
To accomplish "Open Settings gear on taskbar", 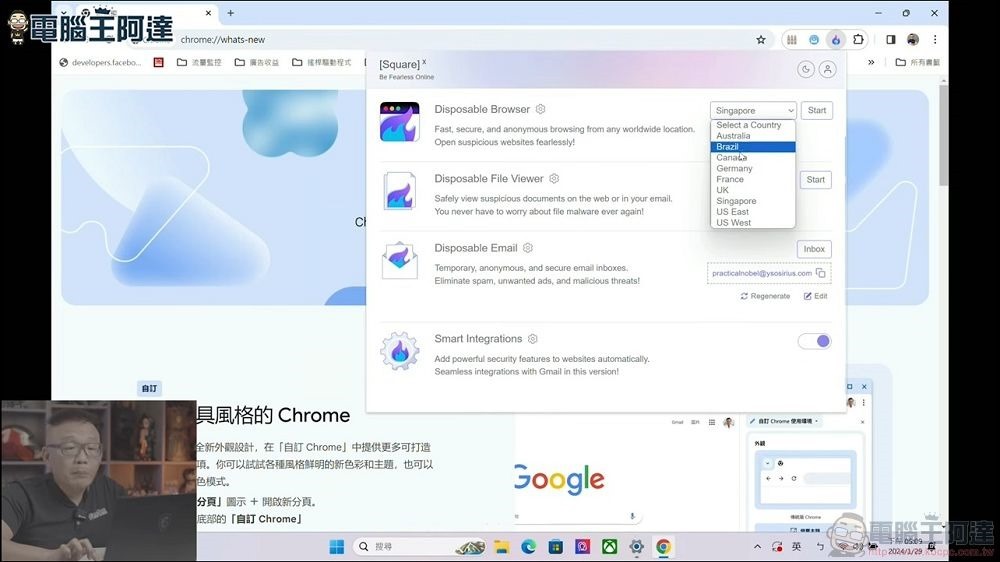I will click(636, 547).
